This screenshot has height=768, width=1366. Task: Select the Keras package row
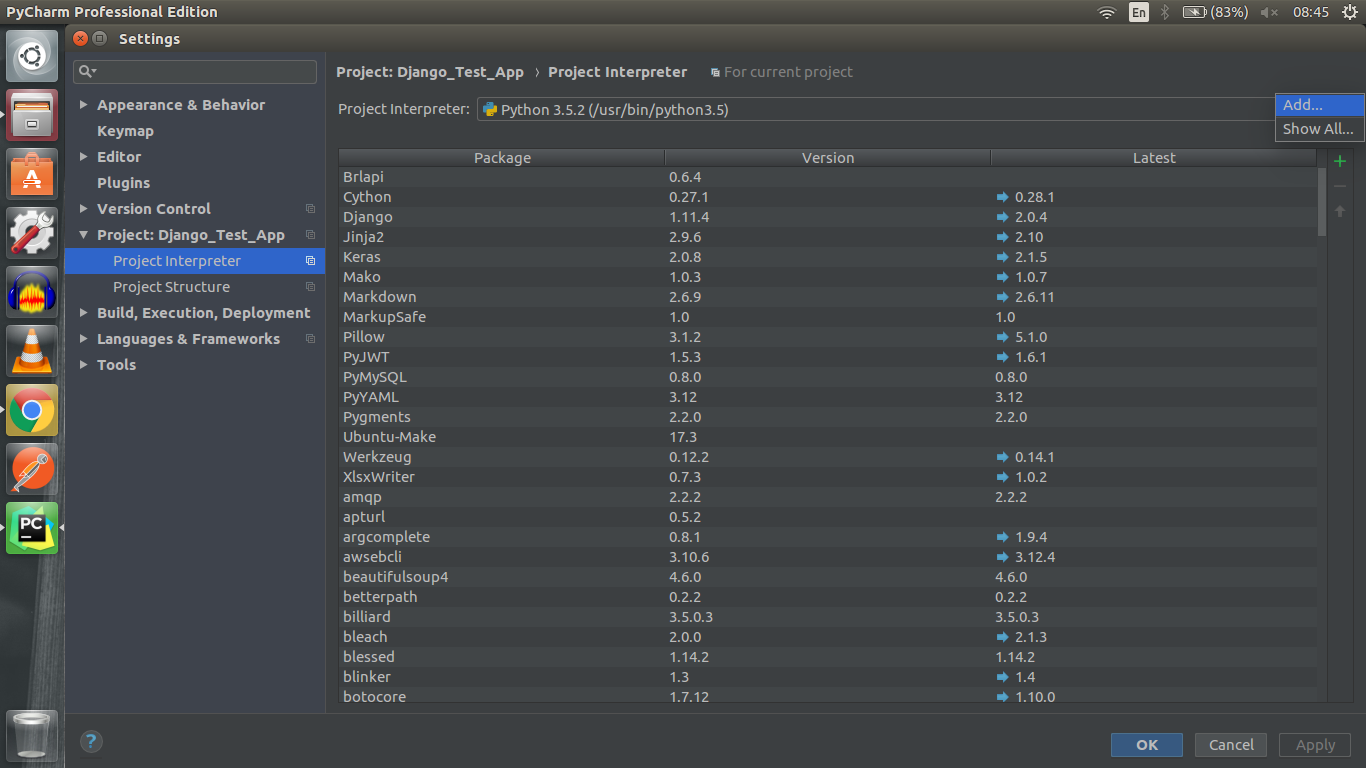828,257
